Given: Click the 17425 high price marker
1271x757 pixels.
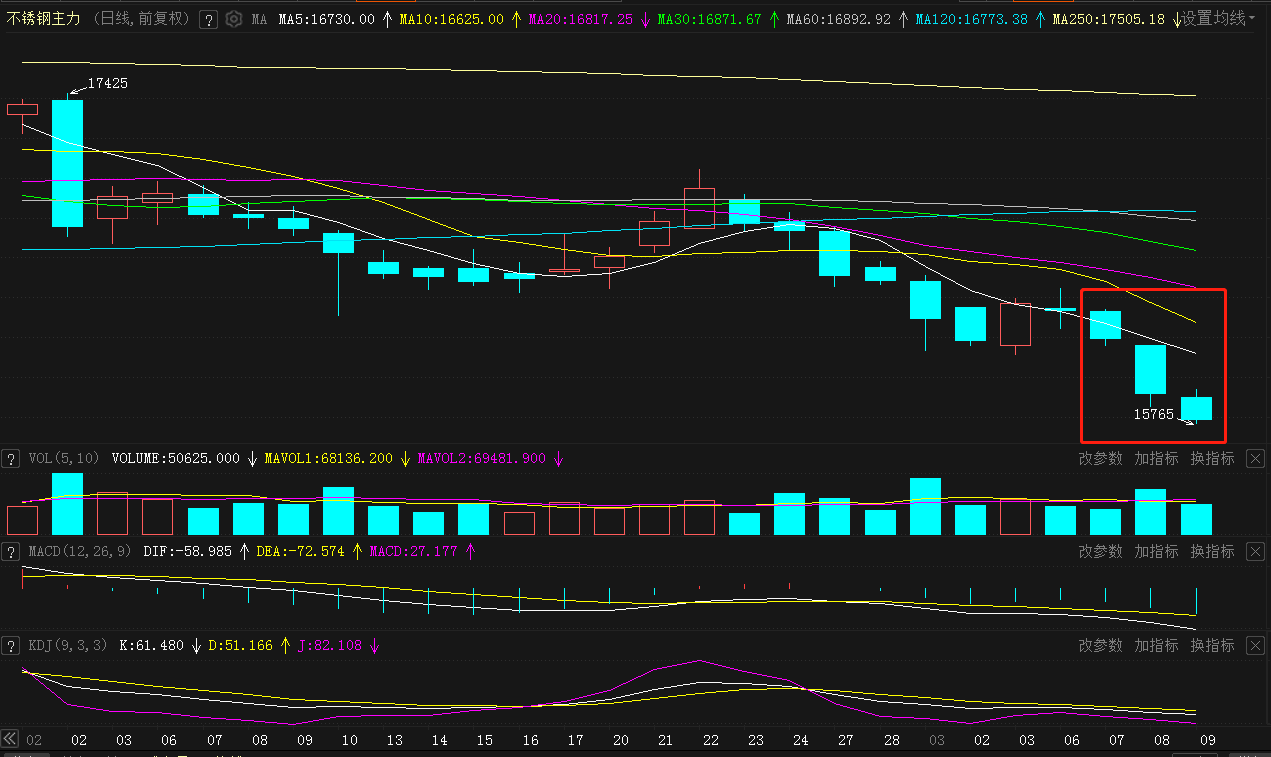Looking at the screenshot, I should coord(107,83).
